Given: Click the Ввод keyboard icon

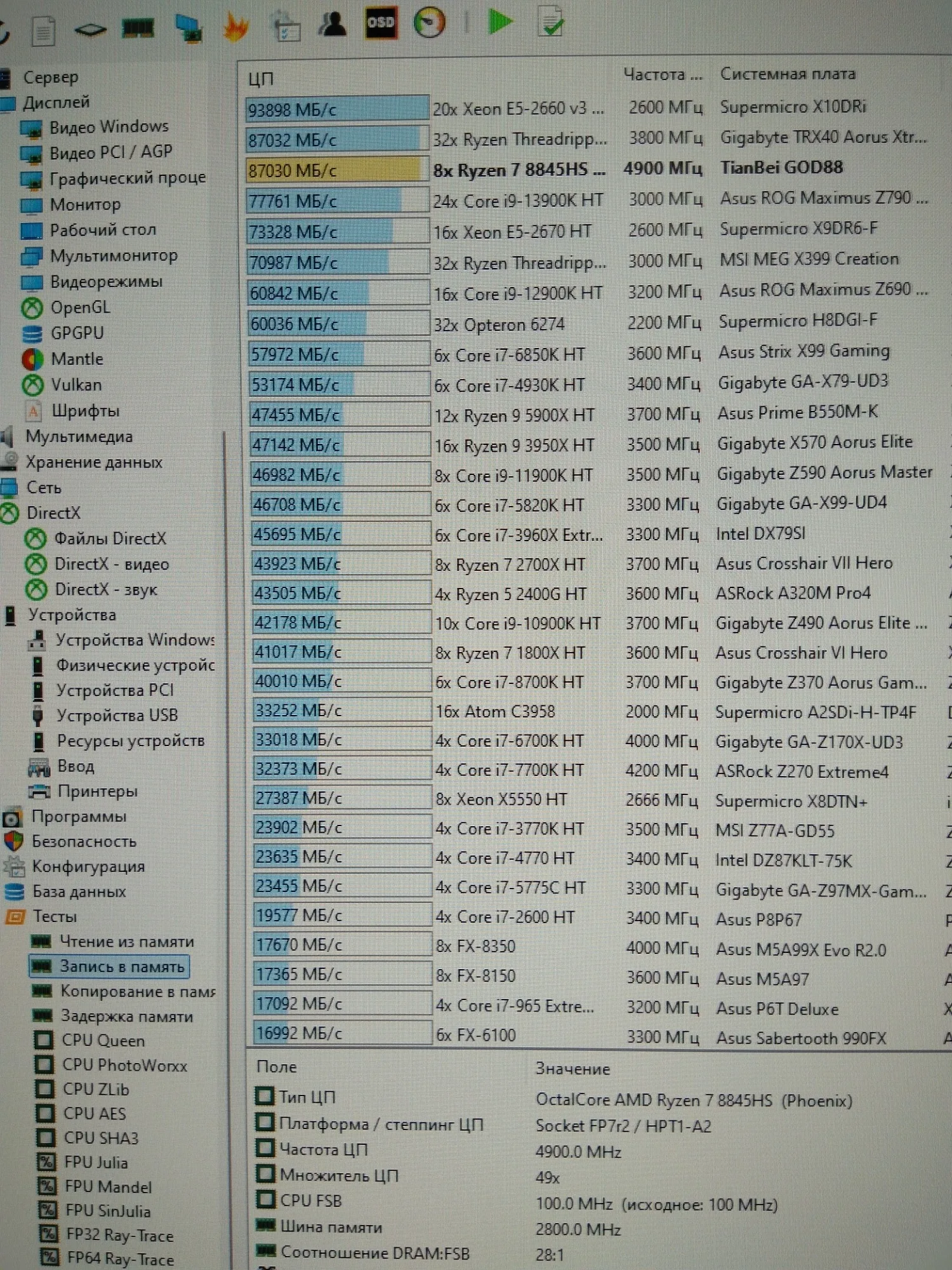Looking at the screenshot, I should 39,767.
